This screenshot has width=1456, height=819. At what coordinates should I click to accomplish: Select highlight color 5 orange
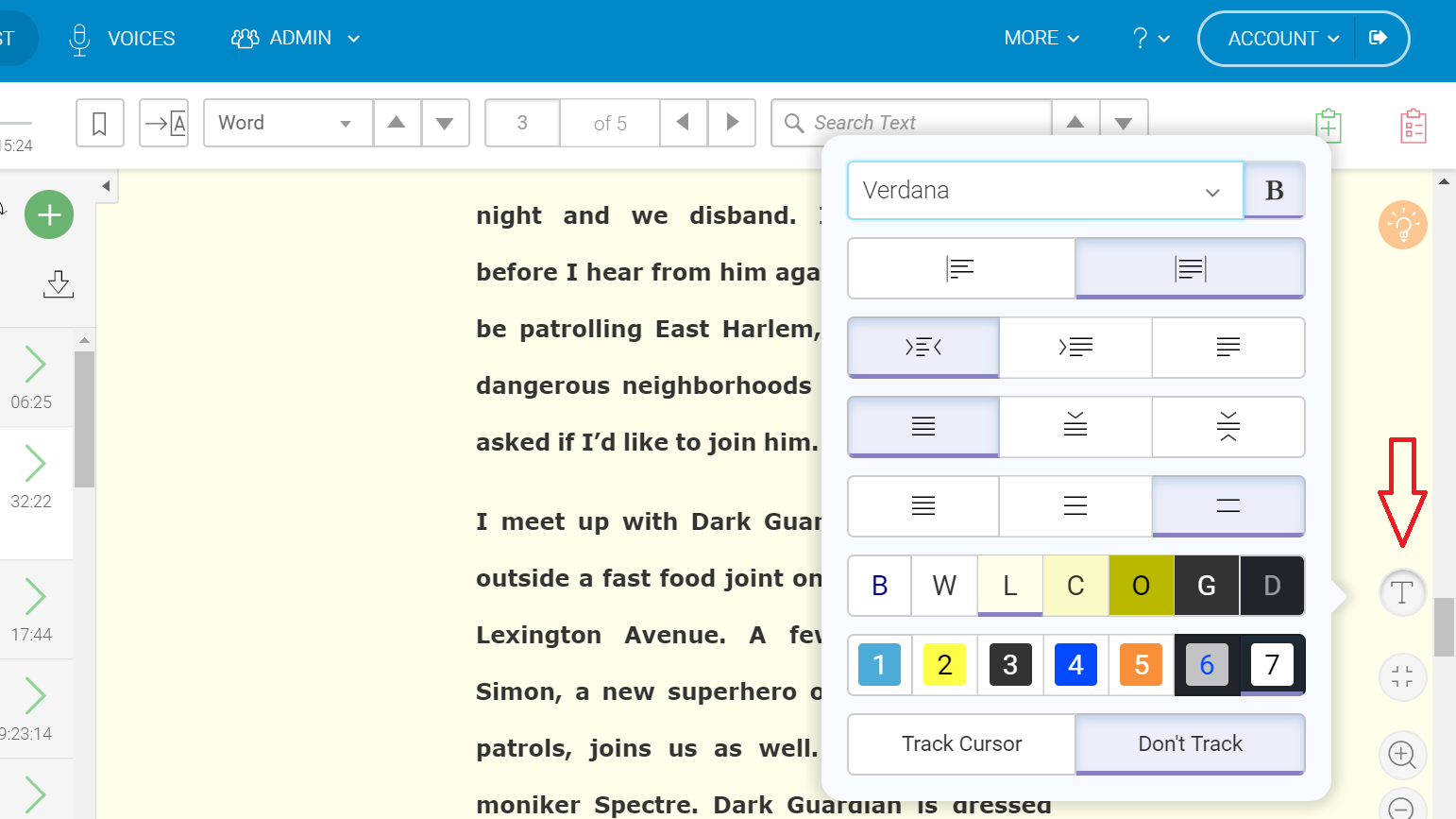click(1142, 665)
